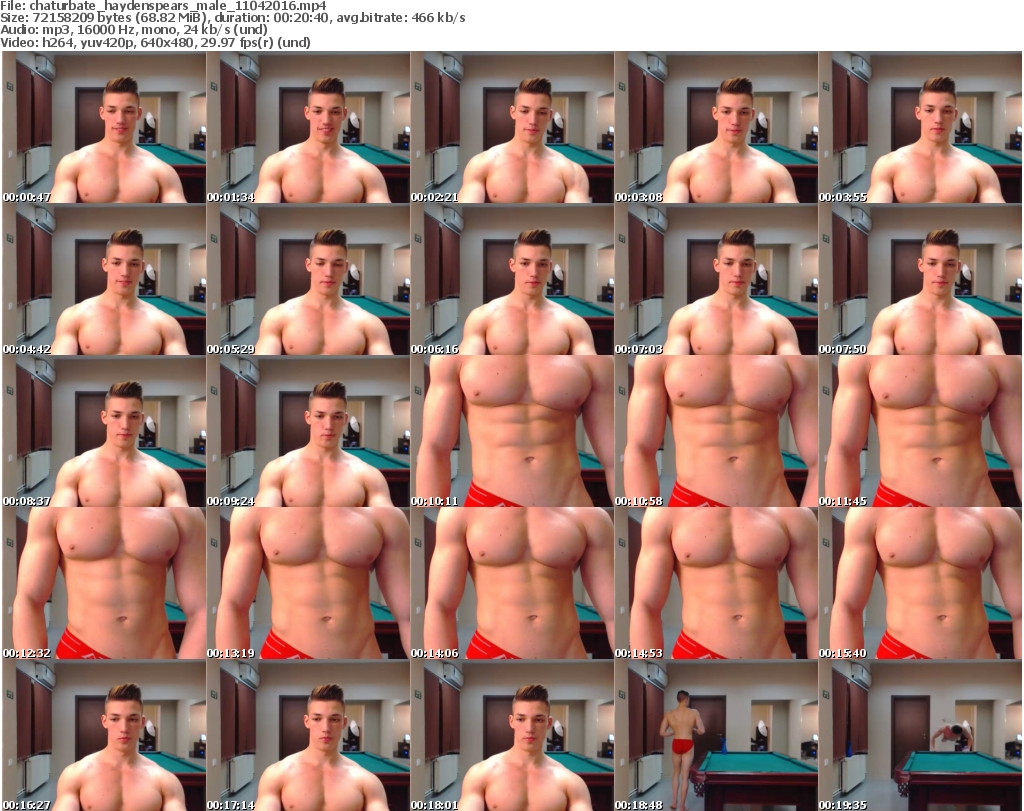Click the frame timestamped 00:03:08
This screenshot has width=1024, height=811.
click(716, 127)
